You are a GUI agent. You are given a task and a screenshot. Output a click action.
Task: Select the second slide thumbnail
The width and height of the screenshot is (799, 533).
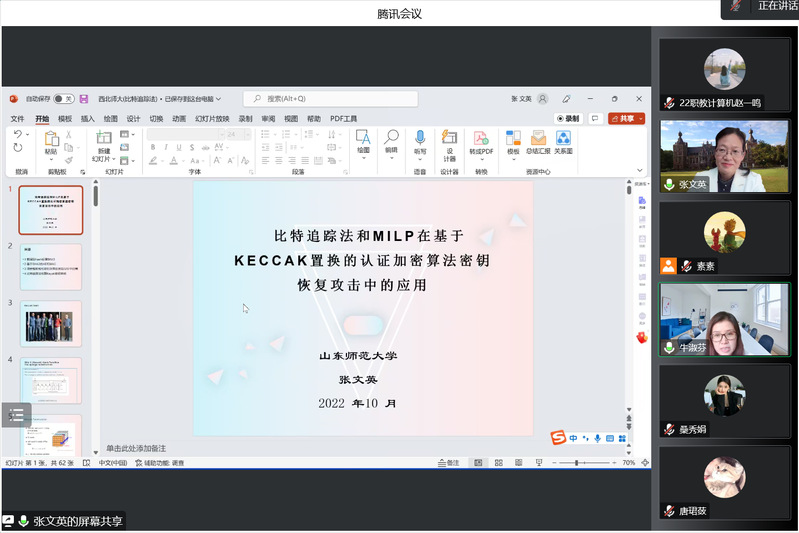(51, 267)
